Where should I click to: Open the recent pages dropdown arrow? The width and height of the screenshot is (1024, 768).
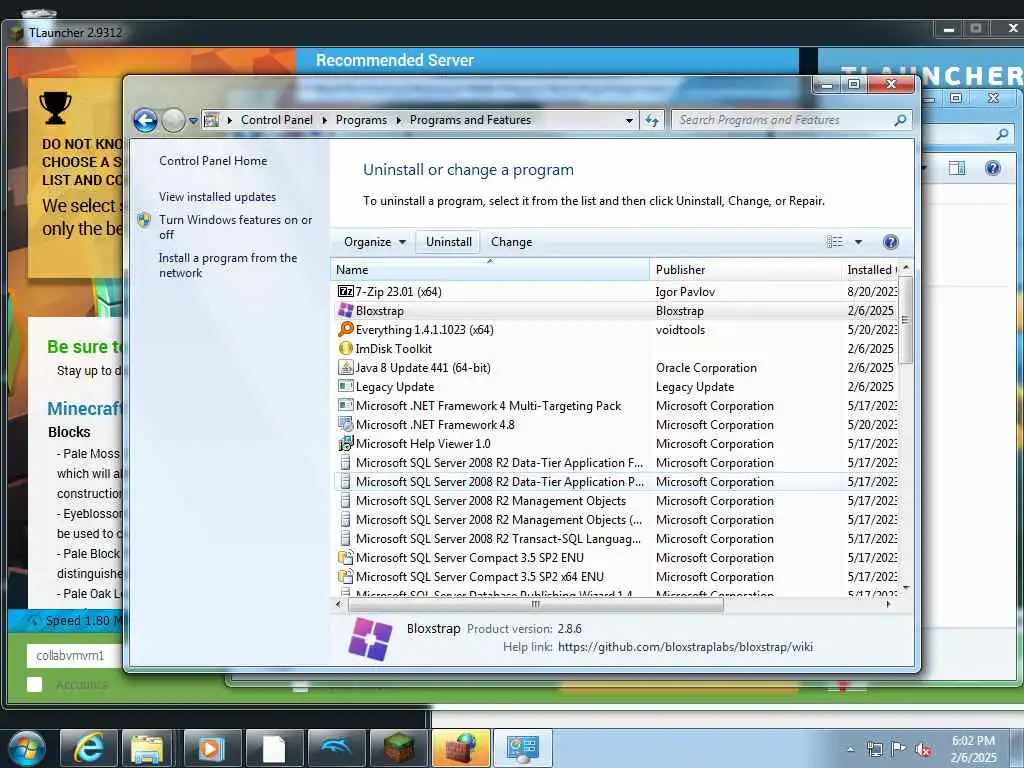(193, 120)
